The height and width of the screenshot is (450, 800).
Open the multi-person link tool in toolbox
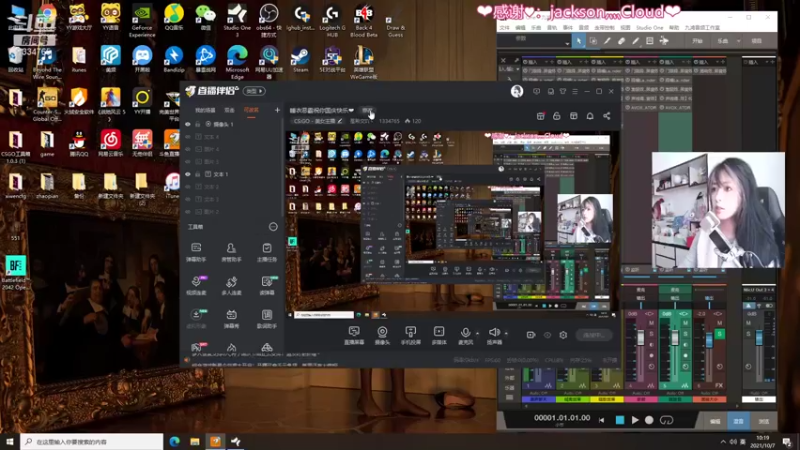point(231,285)
